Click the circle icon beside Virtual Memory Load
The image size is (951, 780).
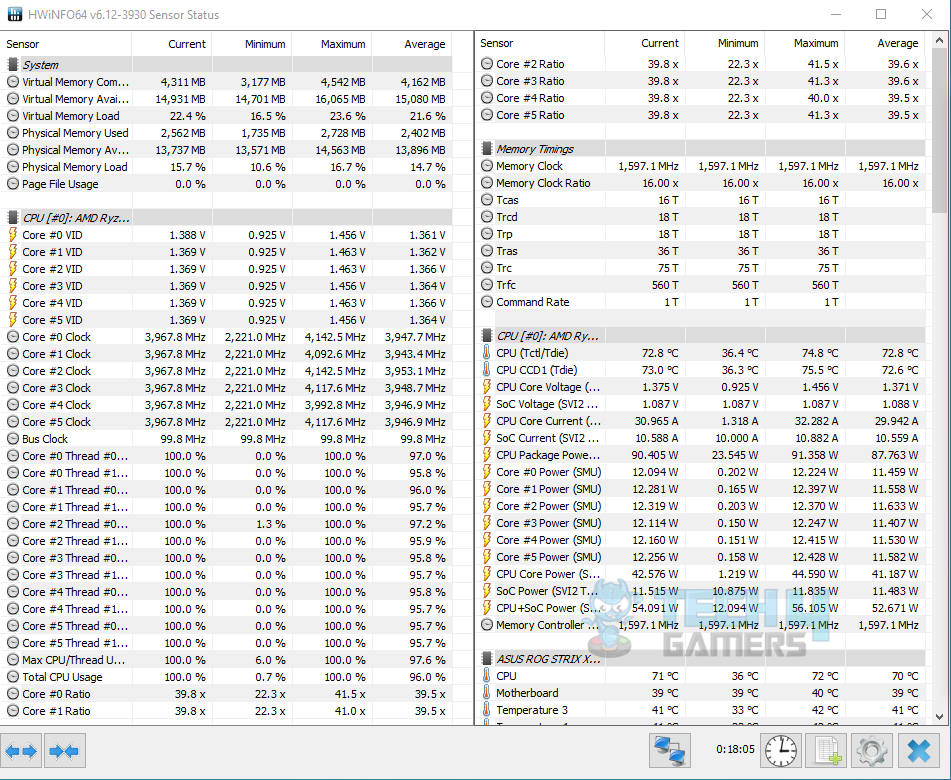[12, 116]
